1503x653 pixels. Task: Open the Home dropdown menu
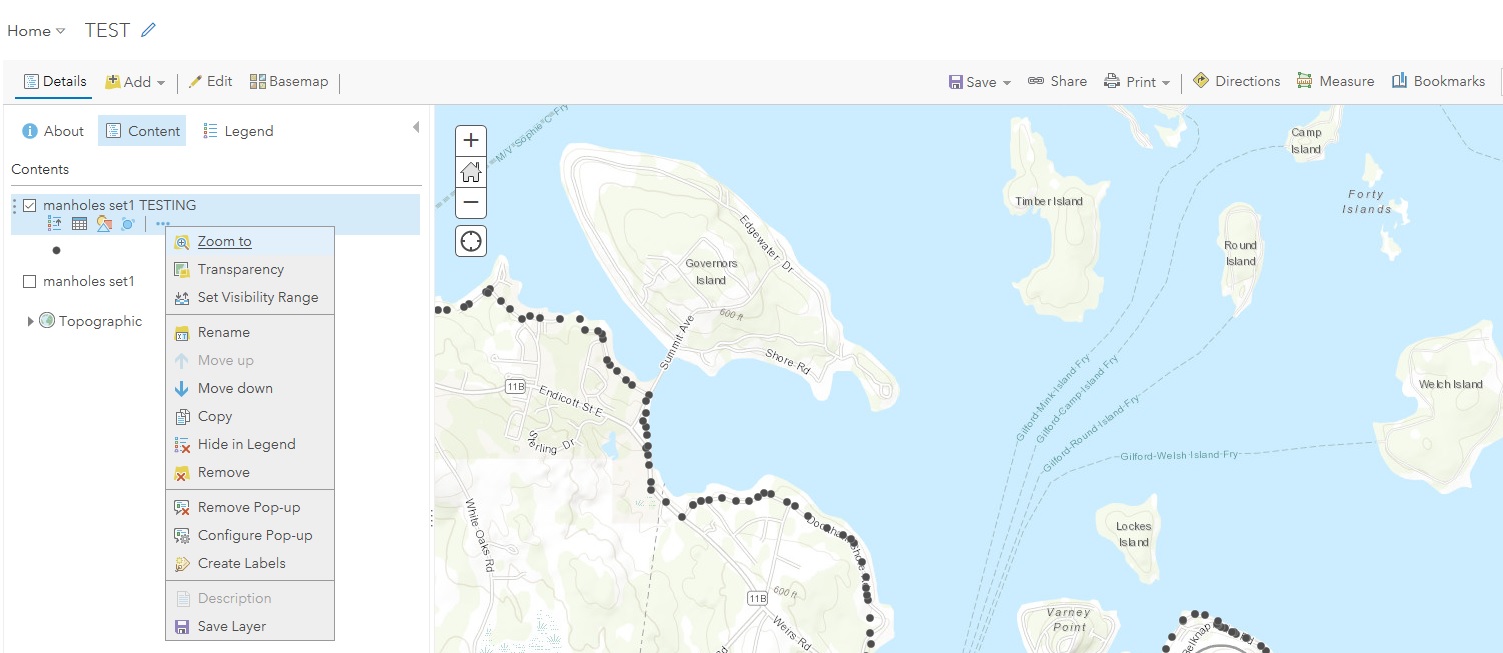(36, 31)
